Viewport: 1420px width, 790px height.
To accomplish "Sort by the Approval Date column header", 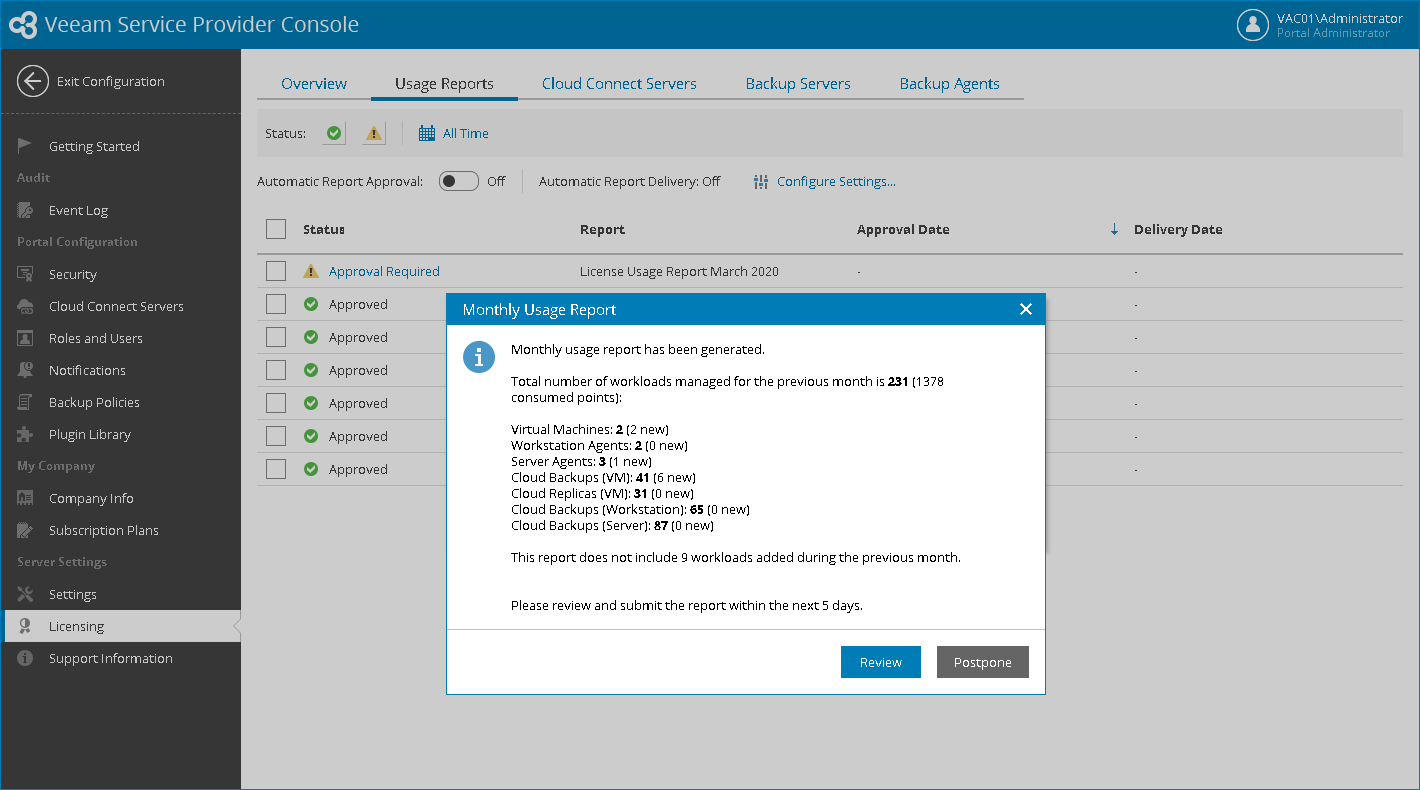I will pos(903,229).
